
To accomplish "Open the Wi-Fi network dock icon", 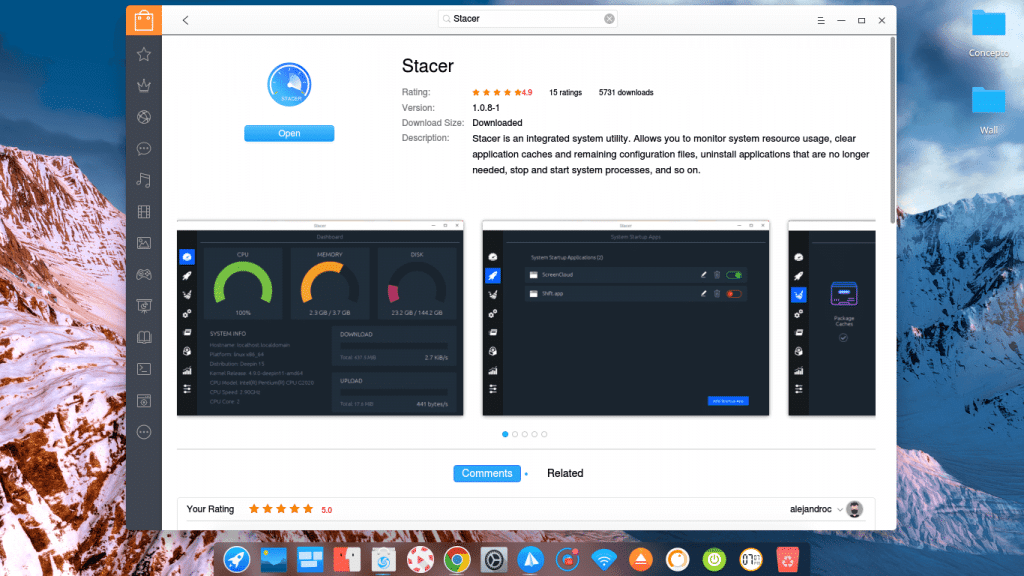I will point(604,560).
